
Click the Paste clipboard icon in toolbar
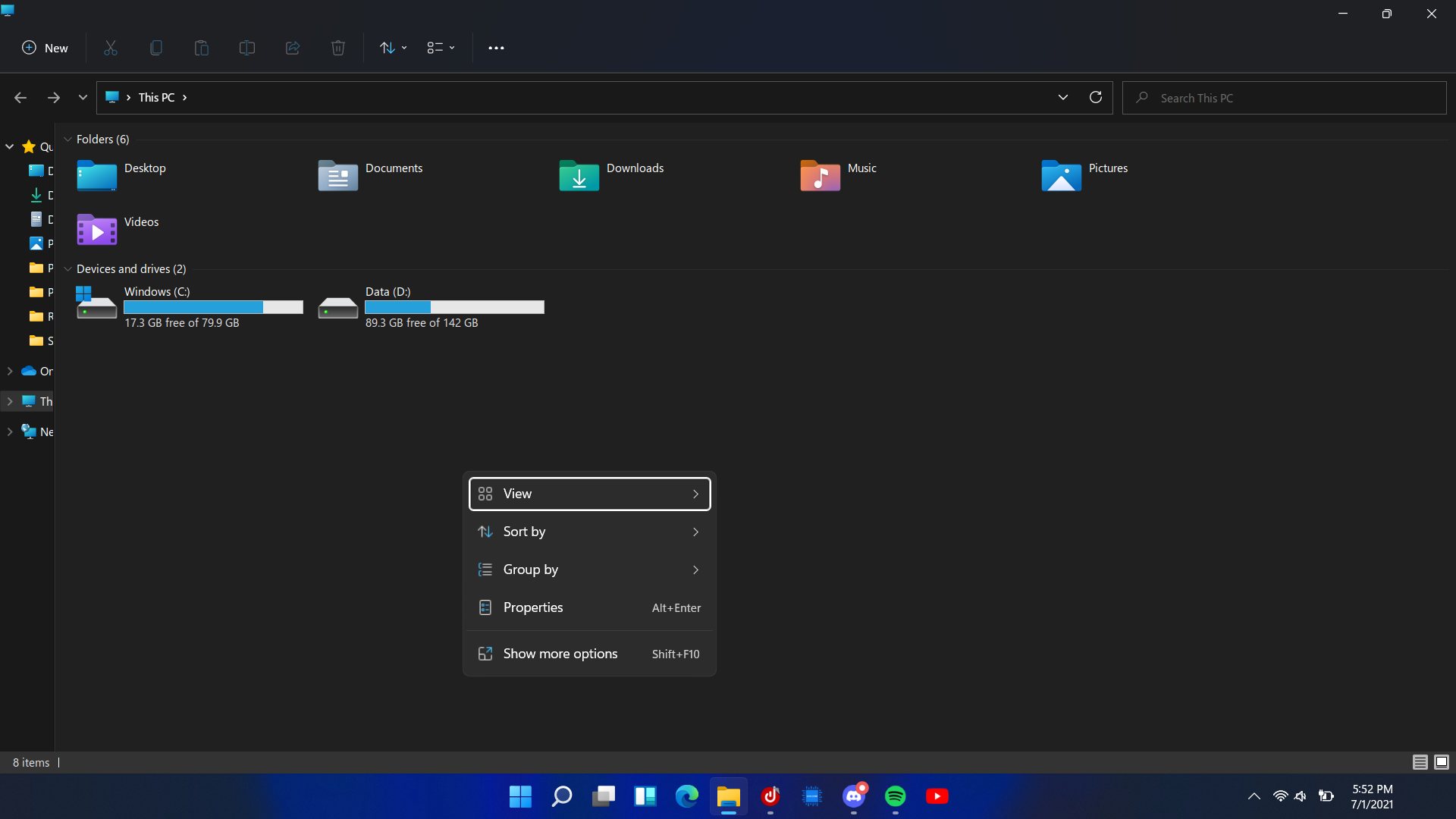click(x=202, y=48)
